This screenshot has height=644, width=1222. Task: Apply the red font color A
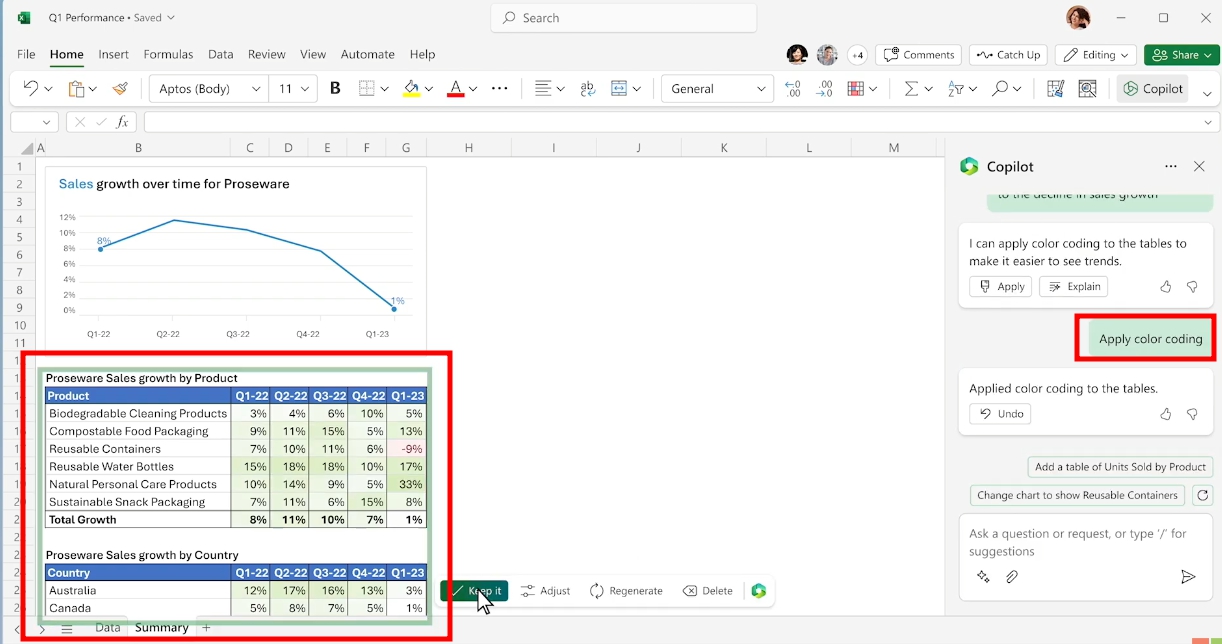click(455, 89)
